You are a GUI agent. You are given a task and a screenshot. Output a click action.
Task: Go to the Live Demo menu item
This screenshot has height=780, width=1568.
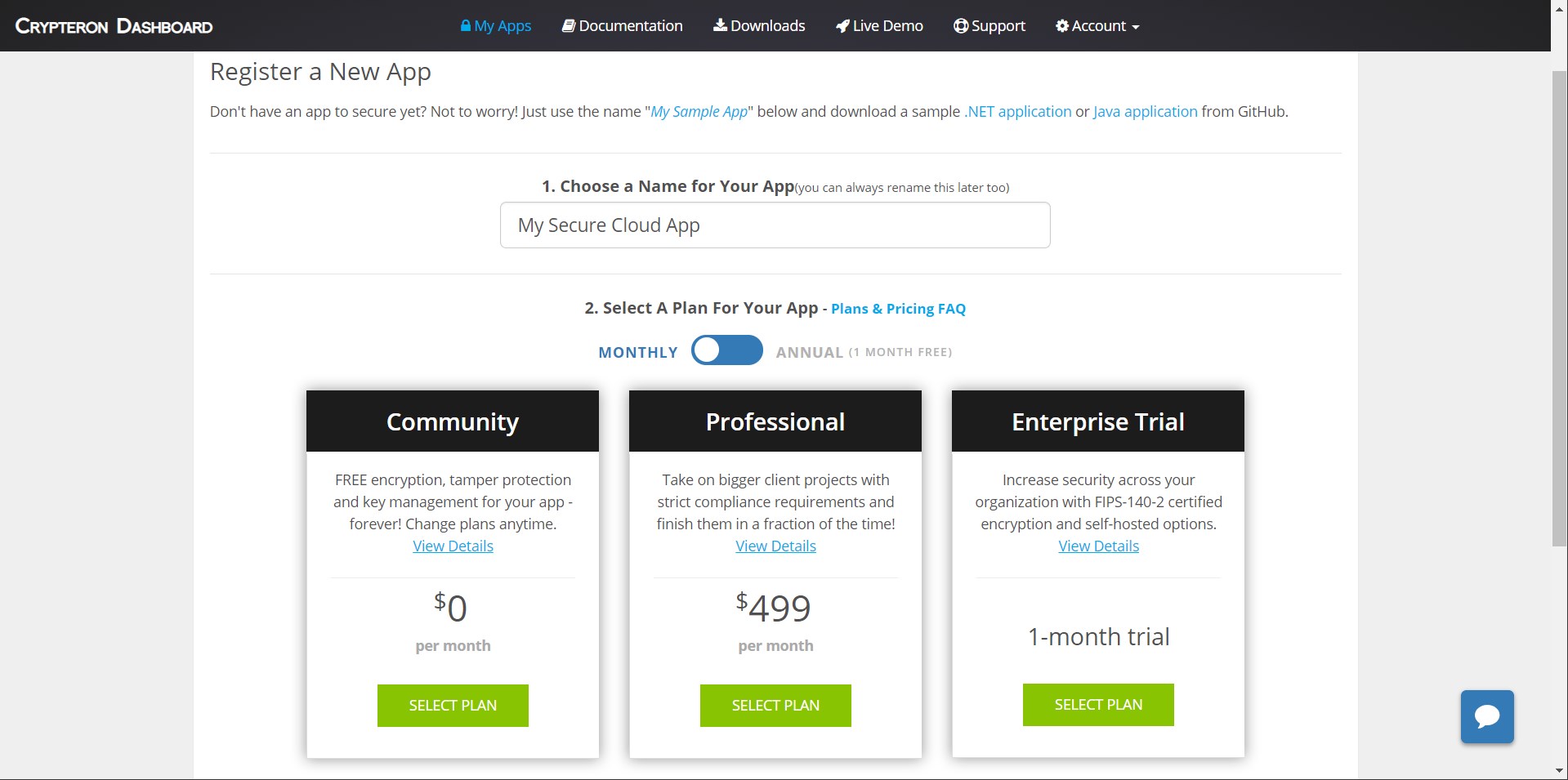[887, 26]
